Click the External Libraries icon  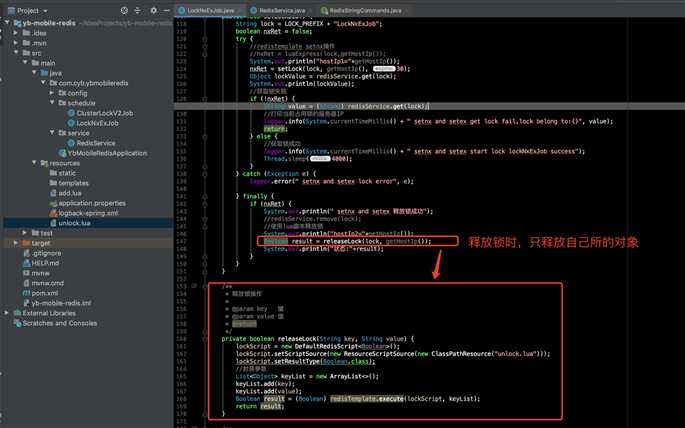point(17,313)
